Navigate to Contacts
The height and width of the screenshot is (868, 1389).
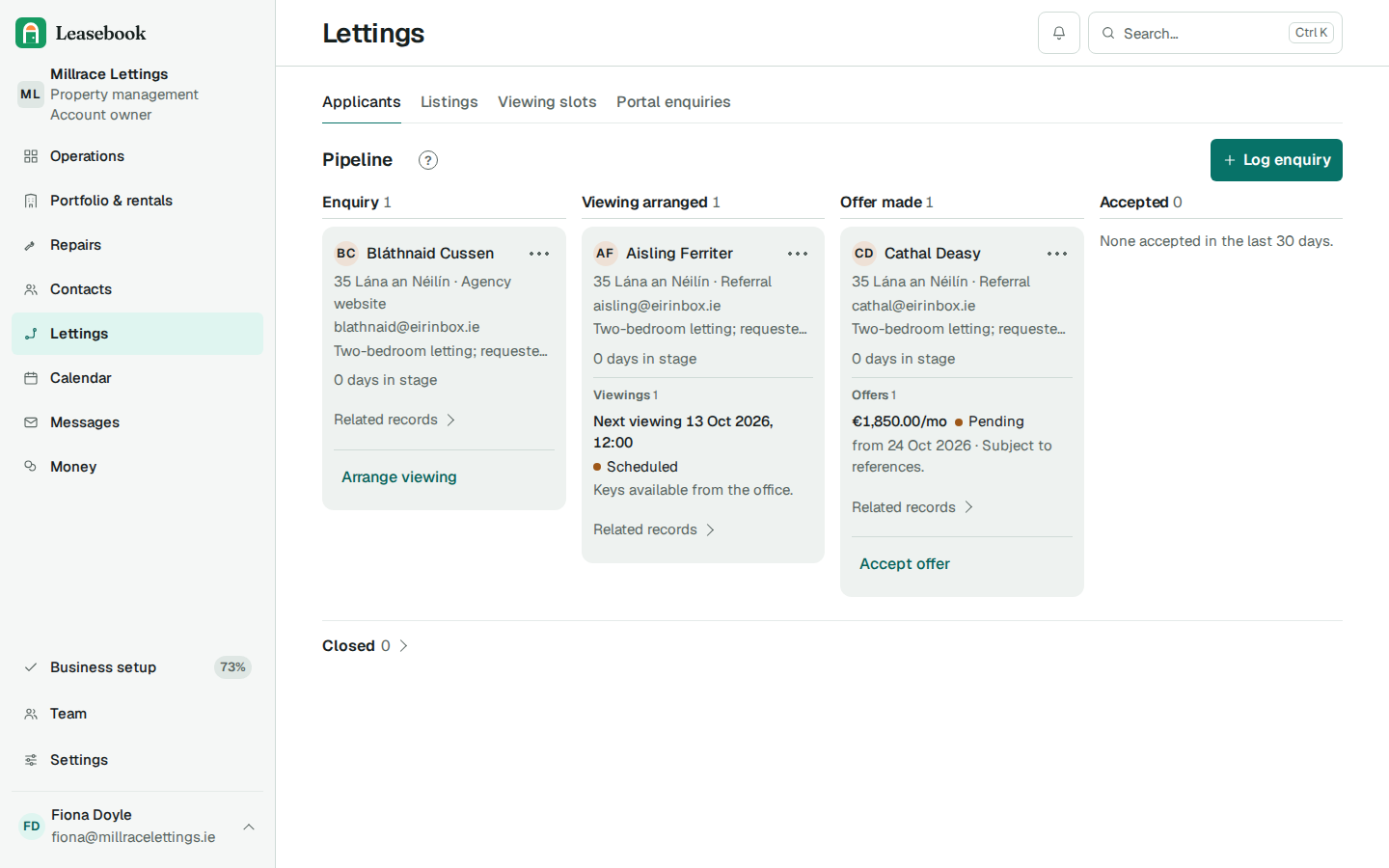point(137,289)
